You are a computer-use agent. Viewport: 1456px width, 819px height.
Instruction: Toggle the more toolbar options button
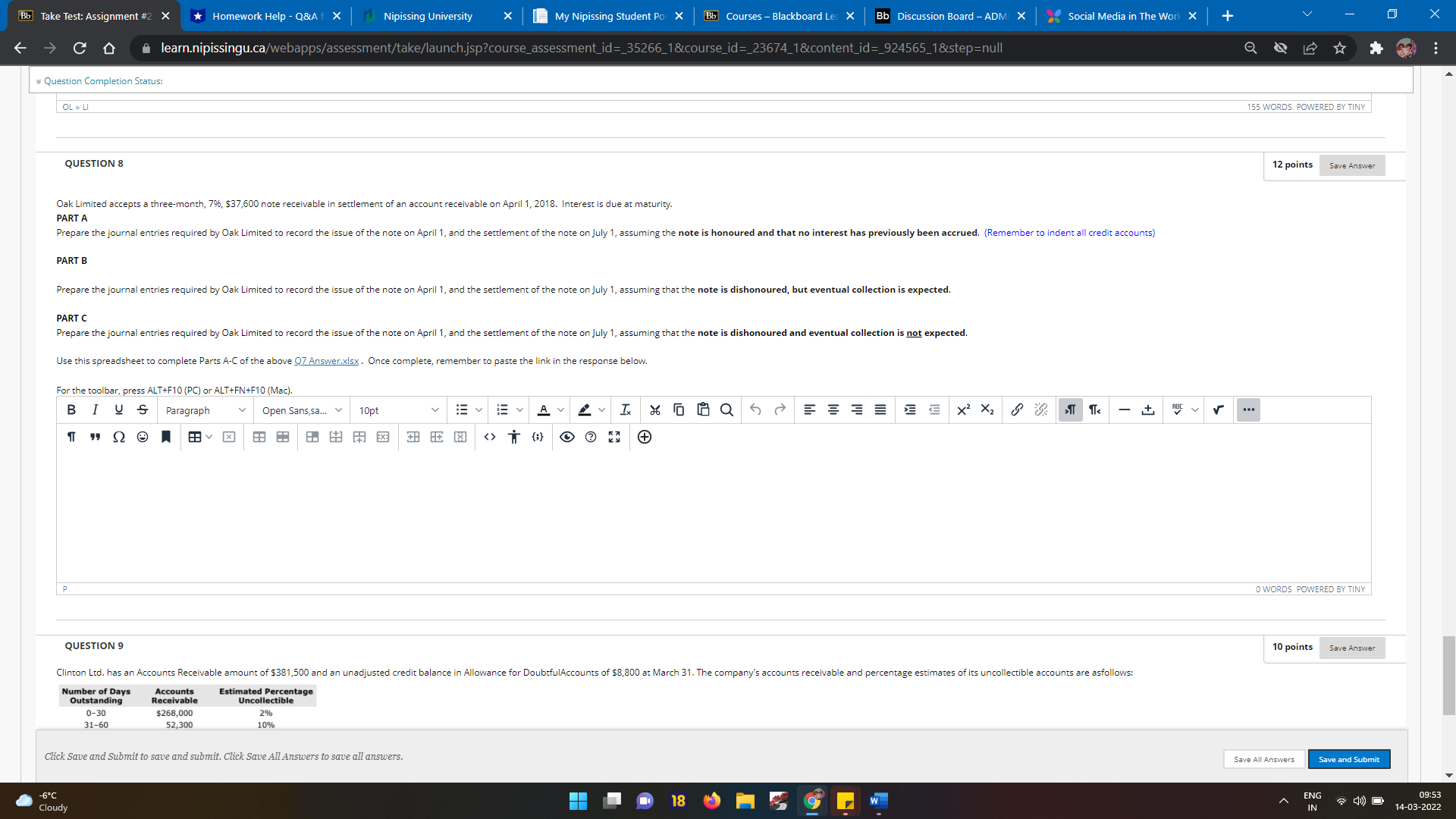click(x=1248, y=409)
